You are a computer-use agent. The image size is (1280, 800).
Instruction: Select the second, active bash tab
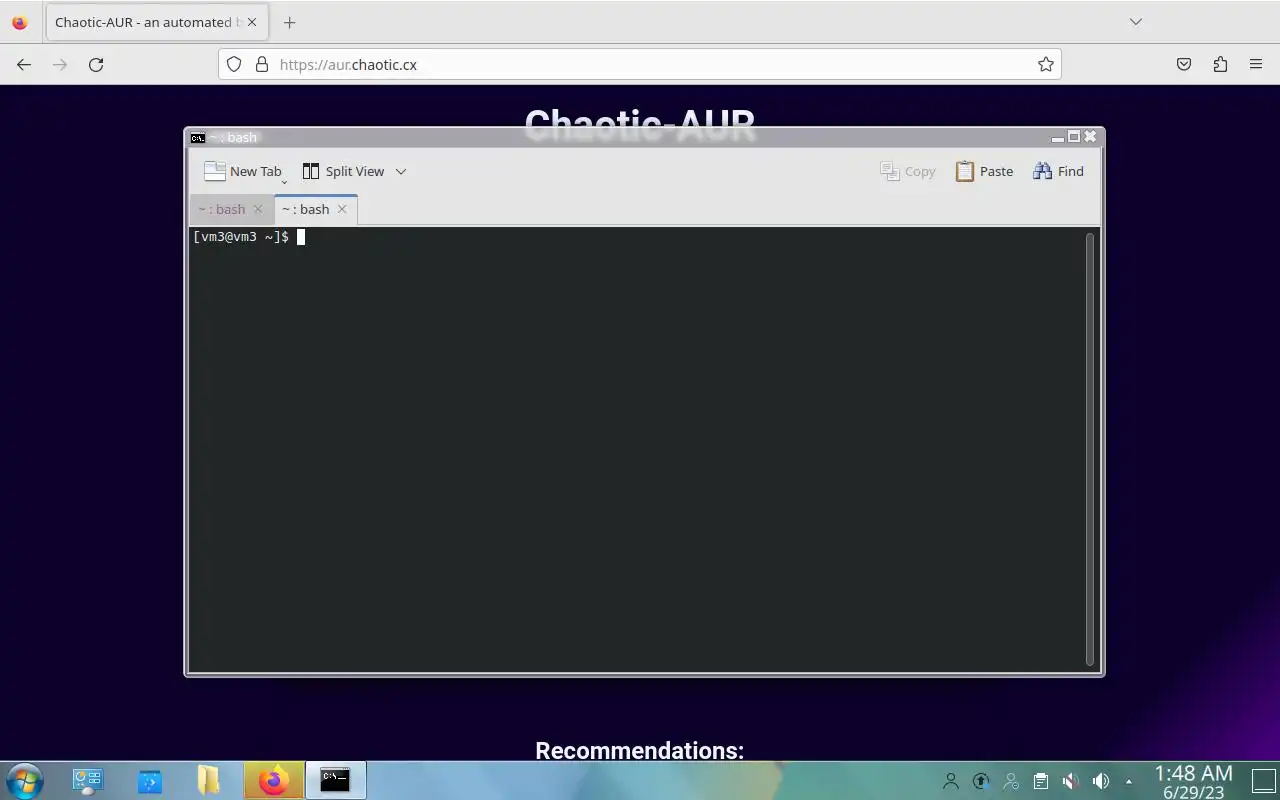pyautogui.click(x=305, y=209)
